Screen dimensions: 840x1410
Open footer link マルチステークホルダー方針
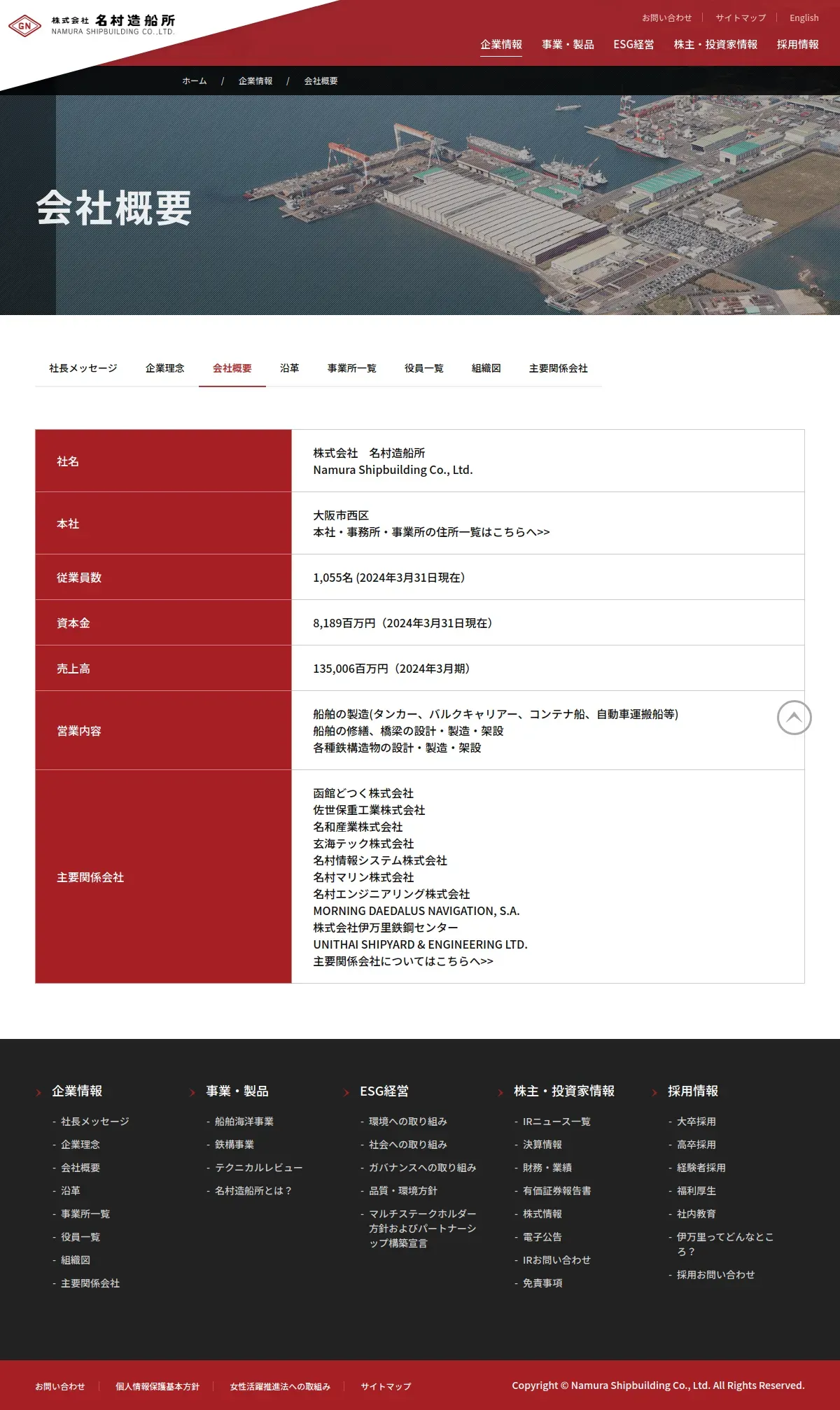coord(423,1229)
